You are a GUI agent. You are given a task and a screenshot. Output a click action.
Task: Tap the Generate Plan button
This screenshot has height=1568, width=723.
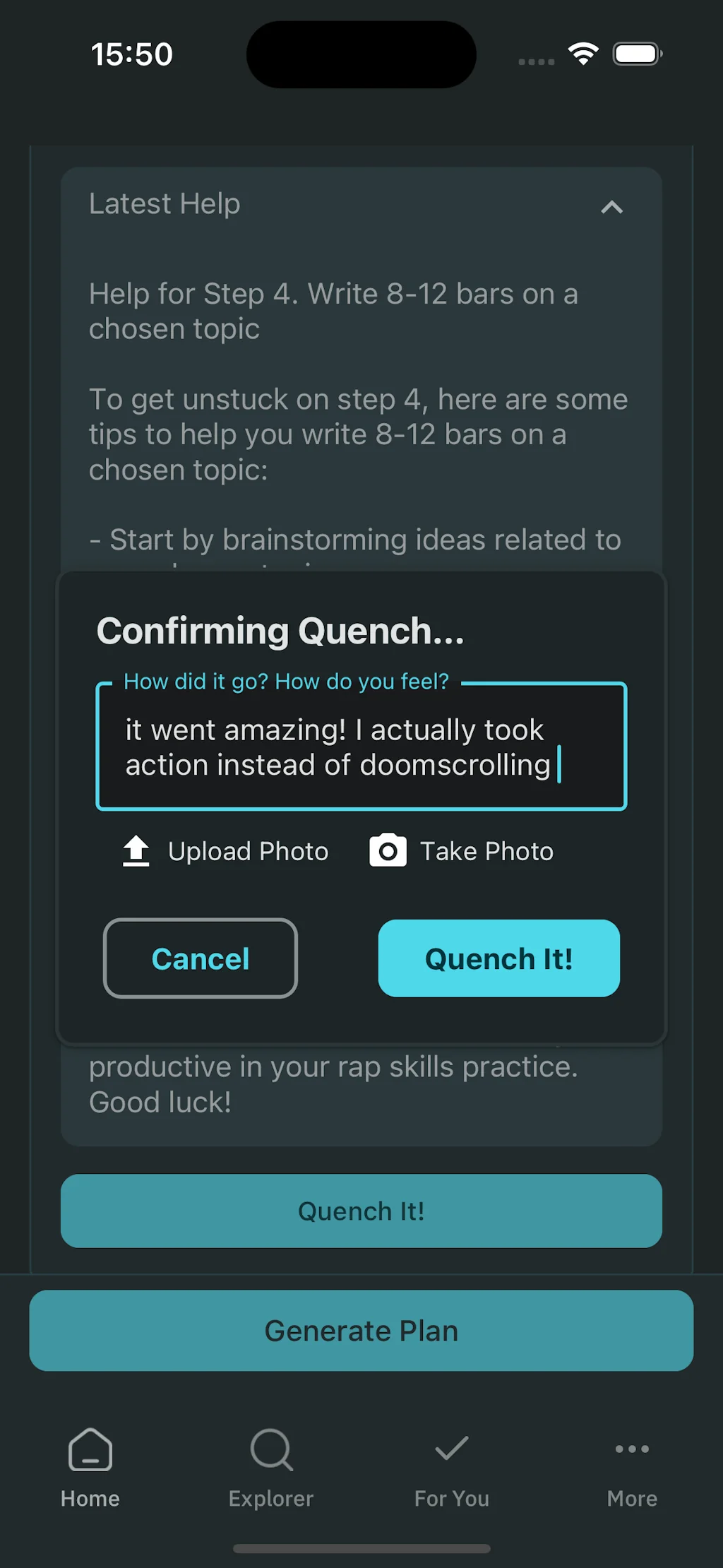(361, 1330)
